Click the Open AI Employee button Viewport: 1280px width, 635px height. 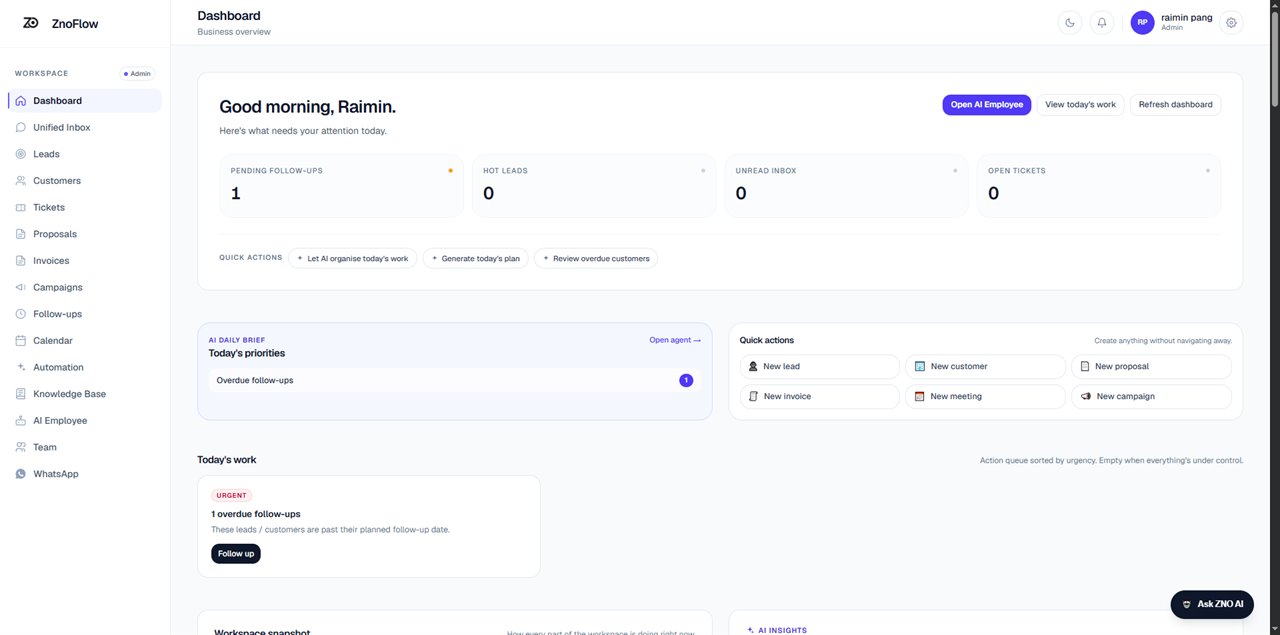click(x=986, y=104)
